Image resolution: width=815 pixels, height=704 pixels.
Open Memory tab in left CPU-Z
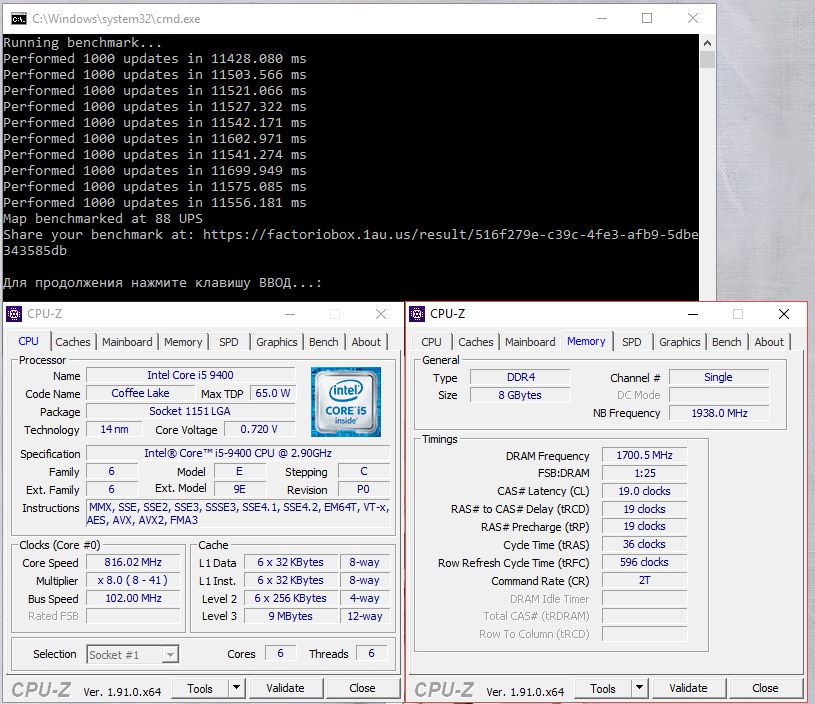(183, 342)
